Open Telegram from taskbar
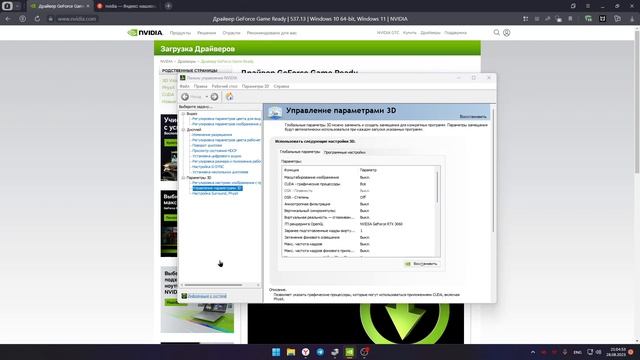This screenshot has width=640, height=360. [x=320, y=352]
